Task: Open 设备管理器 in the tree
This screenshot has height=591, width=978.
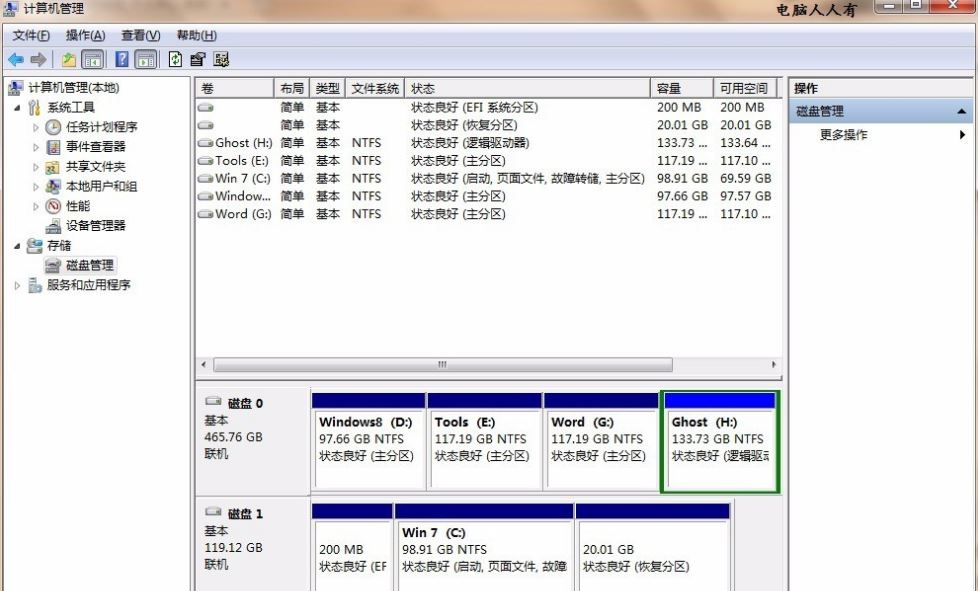Action: (x=95, y=226)
